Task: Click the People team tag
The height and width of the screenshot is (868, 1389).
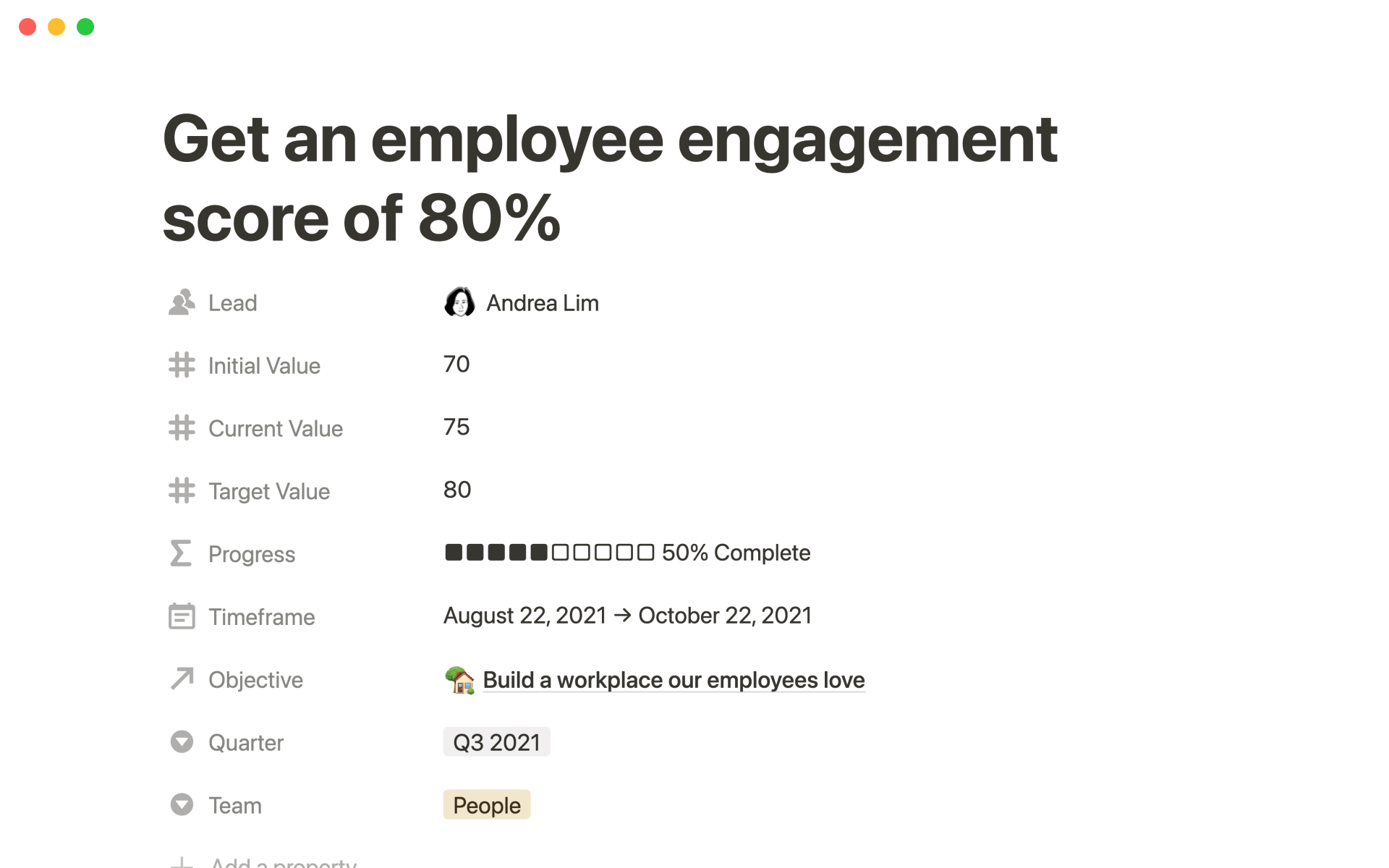Action: [x=486, y=805]
